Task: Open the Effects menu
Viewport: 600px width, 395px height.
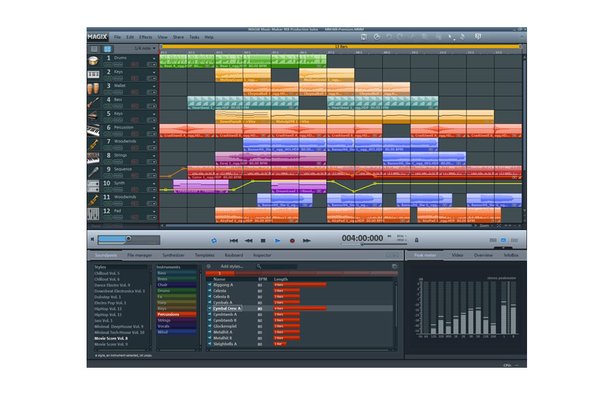Action: point(145,37)
